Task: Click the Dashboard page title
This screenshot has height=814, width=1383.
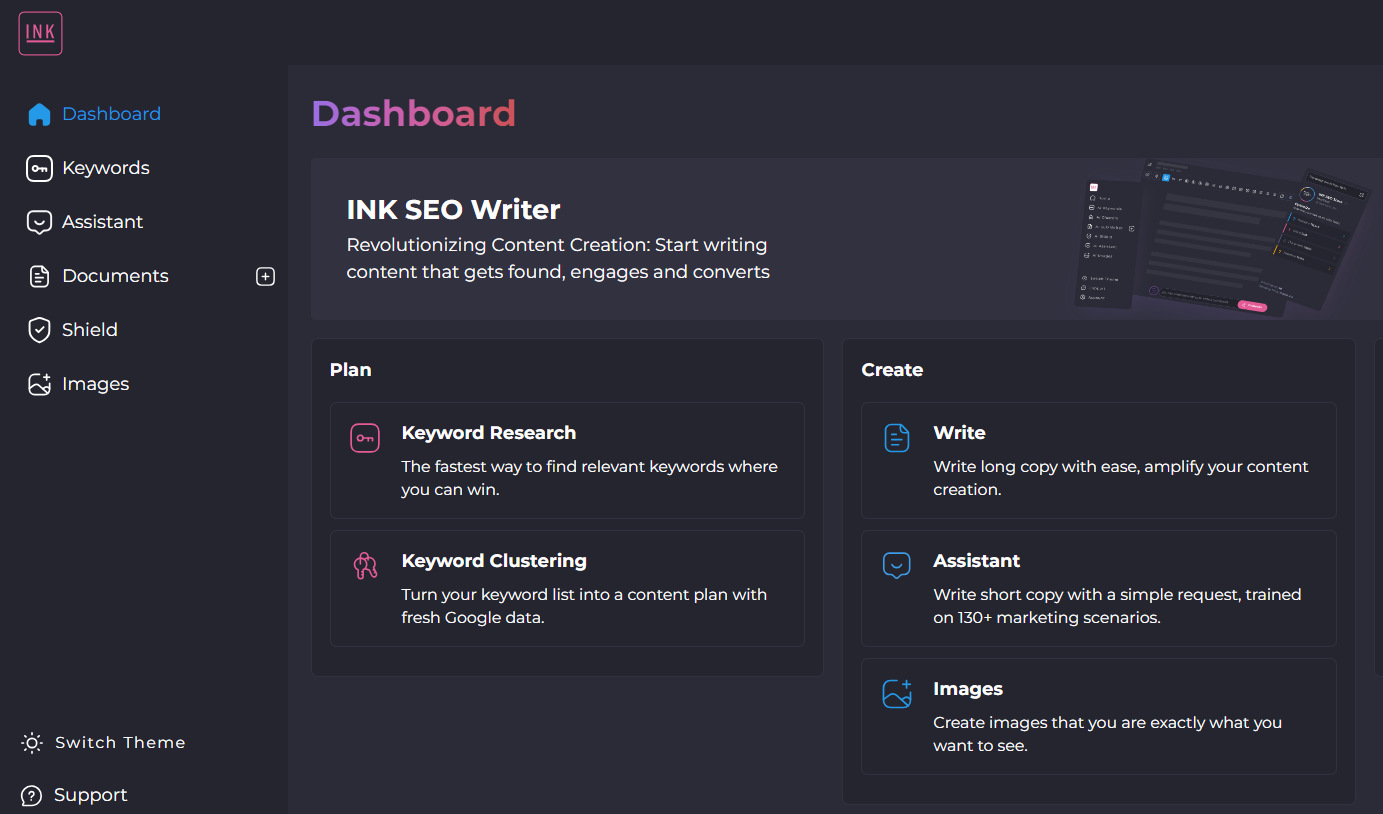Action: (x=414, y=114)
